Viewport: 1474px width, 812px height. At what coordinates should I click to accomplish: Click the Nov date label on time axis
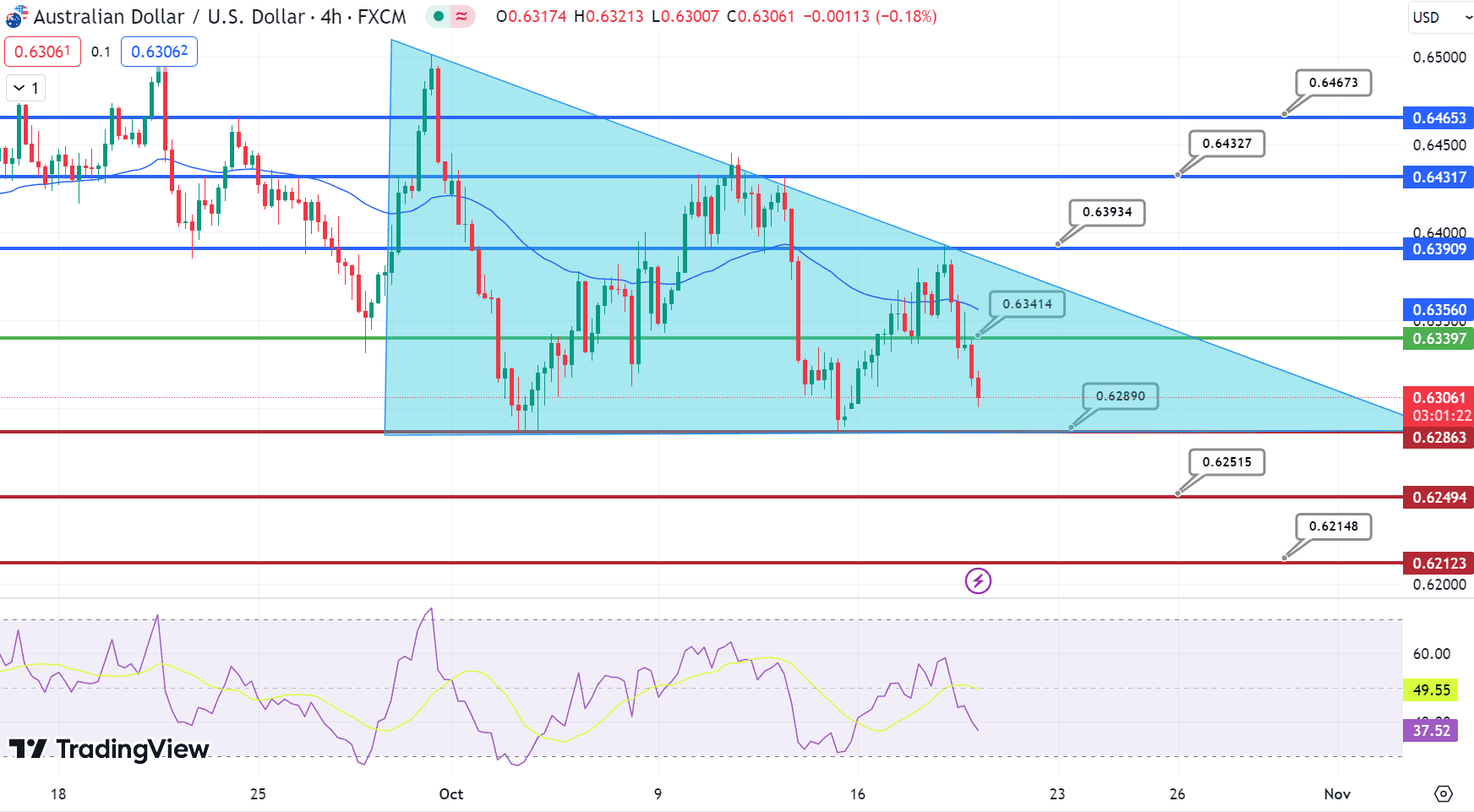pos(1337,794)
